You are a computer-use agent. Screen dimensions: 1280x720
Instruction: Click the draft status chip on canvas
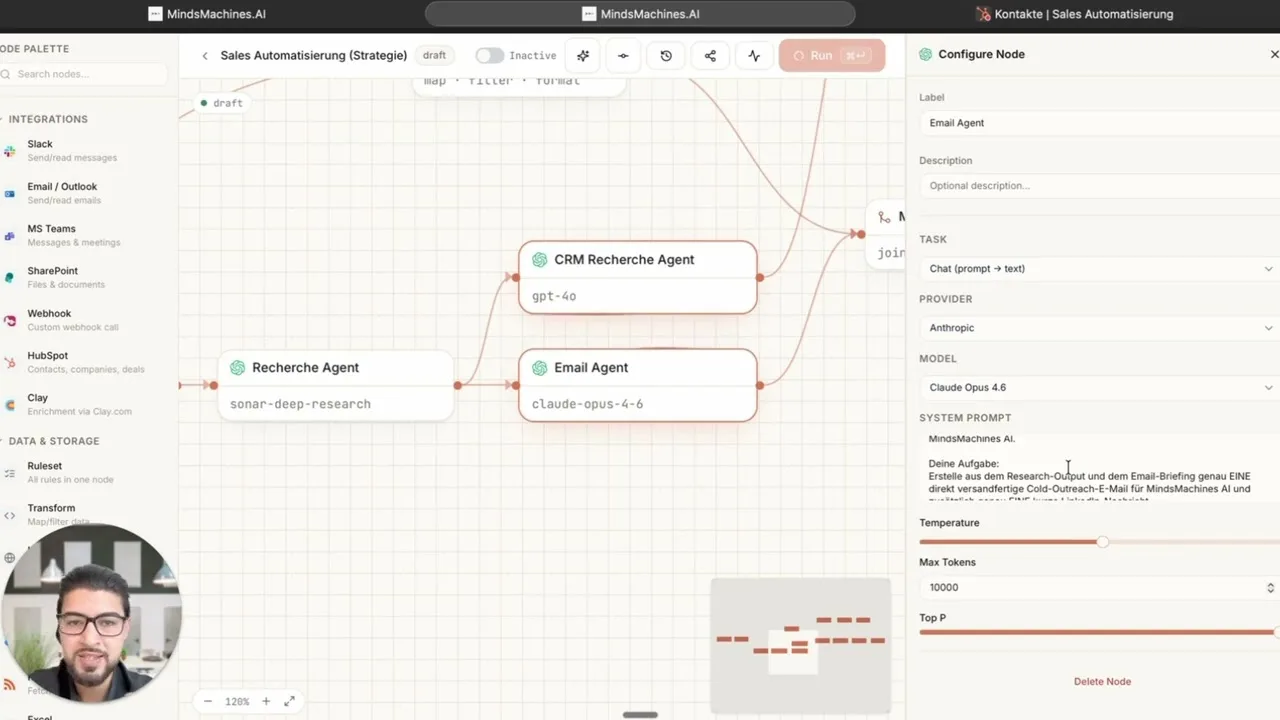point(221,103)
